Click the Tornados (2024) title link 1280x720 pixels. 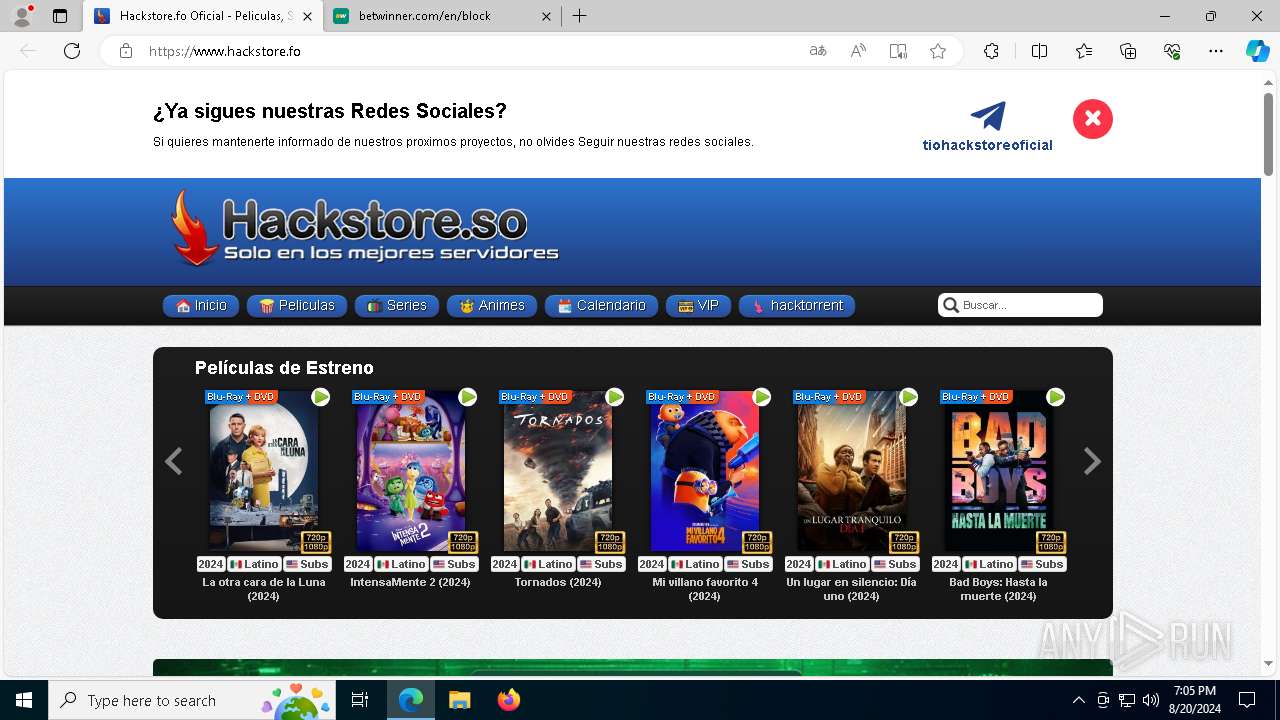pyautogui.click(x=558, y=582)
